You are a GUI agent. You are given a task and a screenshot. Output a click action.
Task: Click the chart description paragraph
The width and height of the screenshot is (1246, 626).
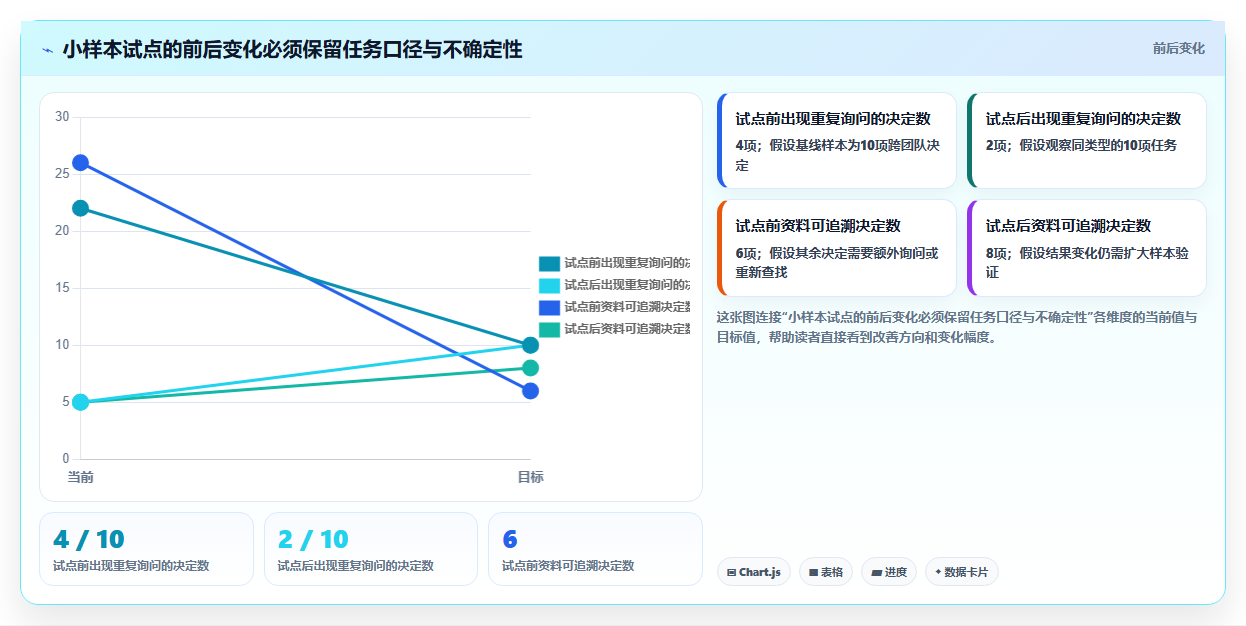point(958,327)
